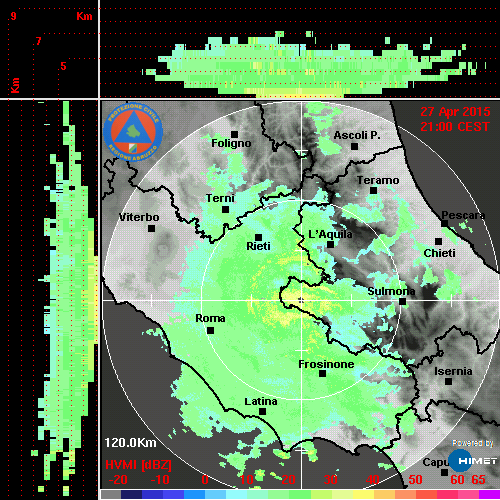Screen dimensions: 500x500
Task: Click the 'Roma' map label
Action: pyautogui.click(x=210, y=318)
